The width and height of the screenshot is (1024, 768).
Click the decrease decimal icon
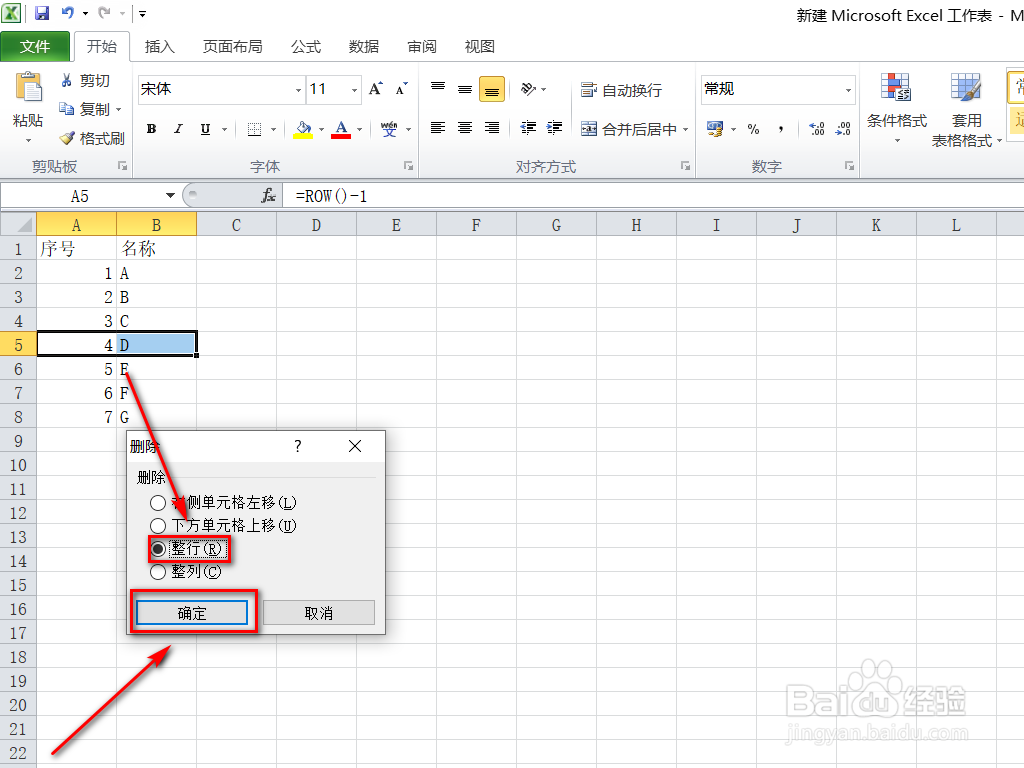pyautogui.click(x=843, y=129)
